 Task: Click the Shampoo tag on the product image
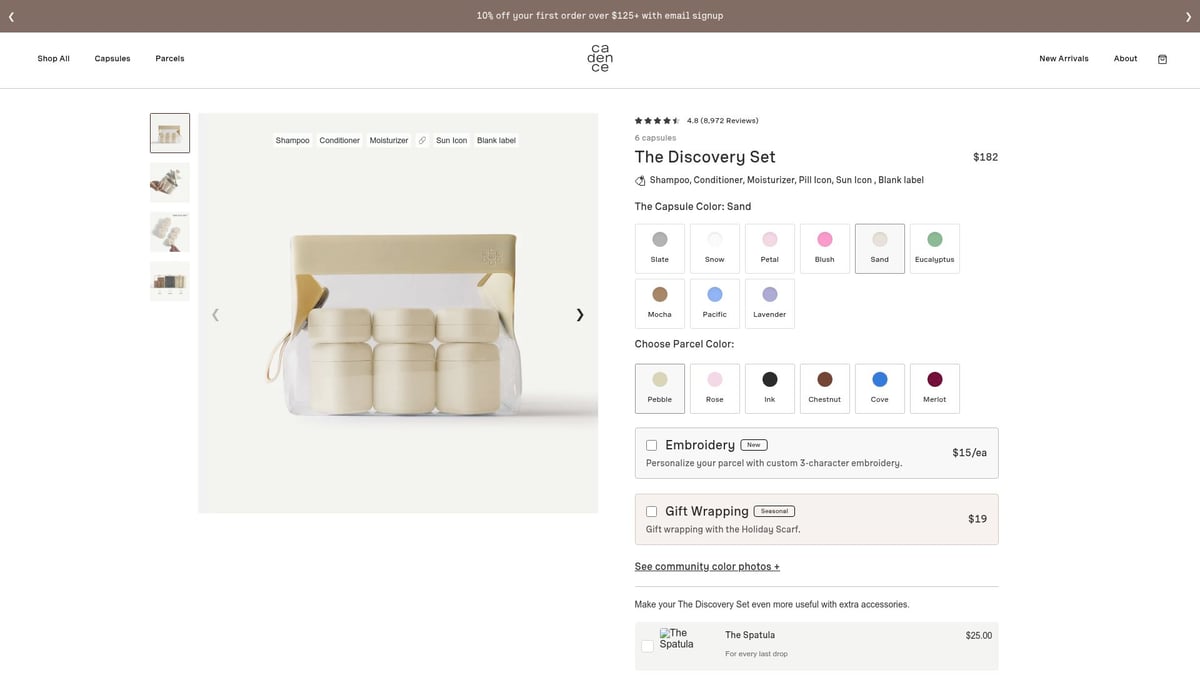(x=292, y=140)
